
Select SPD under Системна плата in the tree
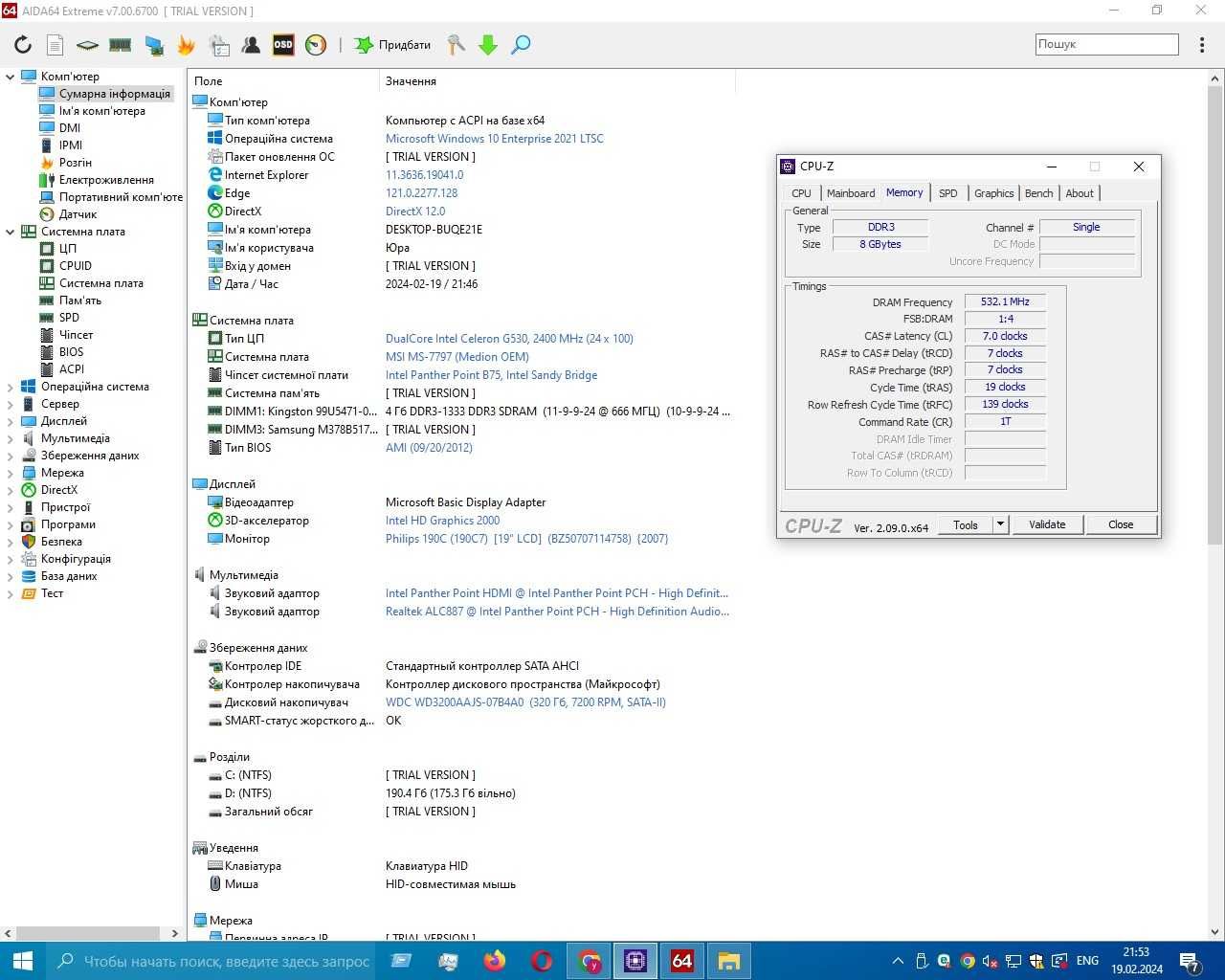(69, 318)
